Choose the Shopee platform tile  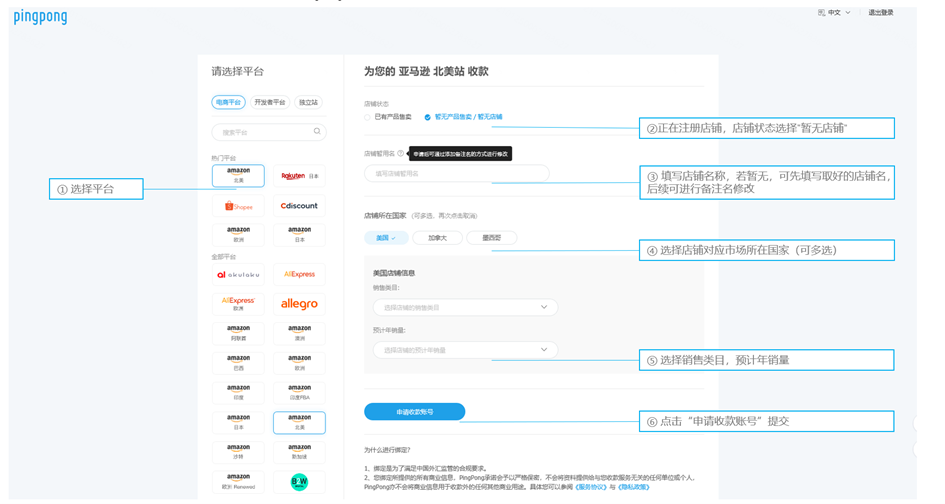pyautogui.click(x=238, y=206)
